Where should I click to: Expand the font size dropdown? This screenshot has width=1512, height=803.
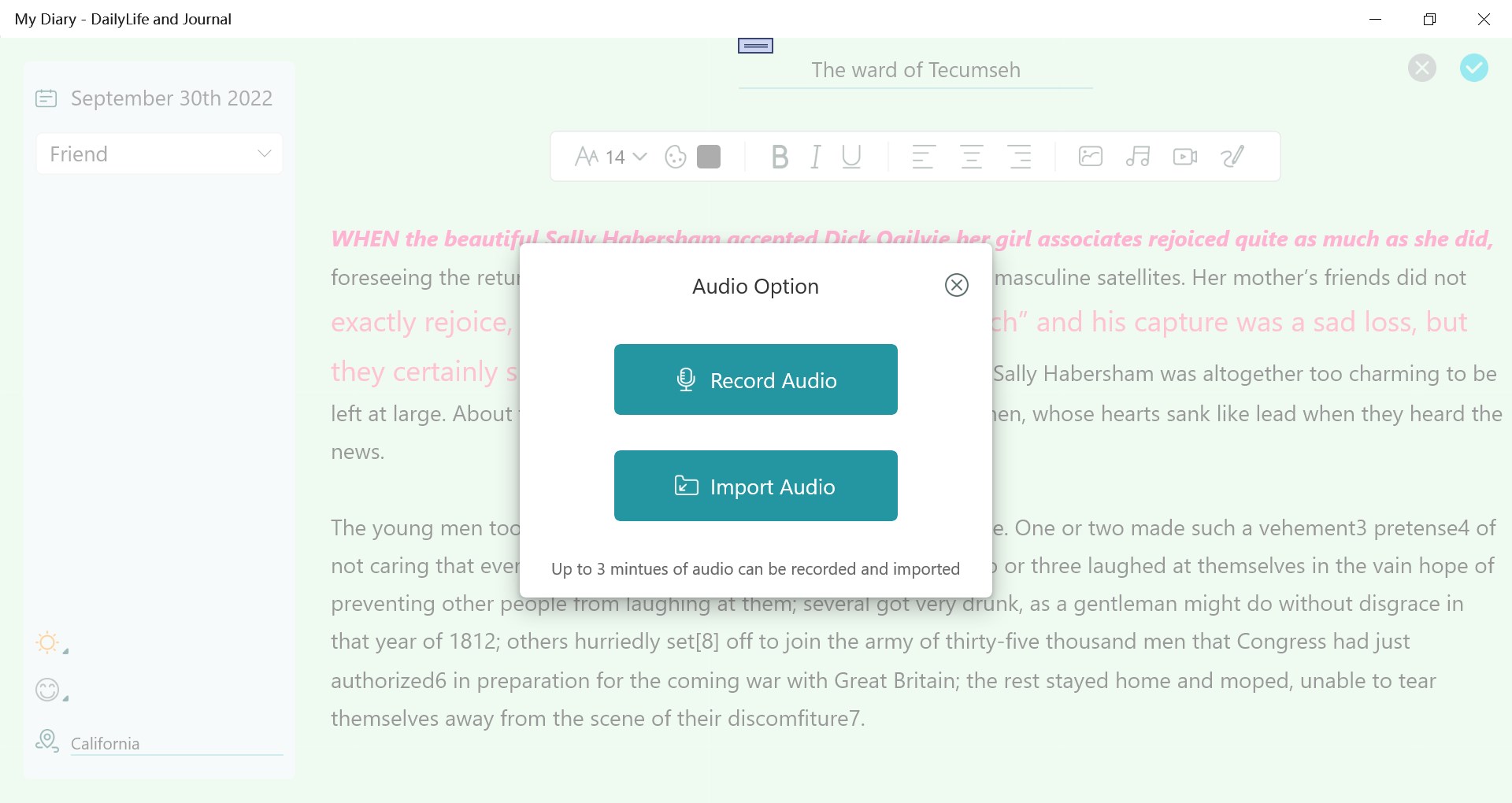click(639, 157)
